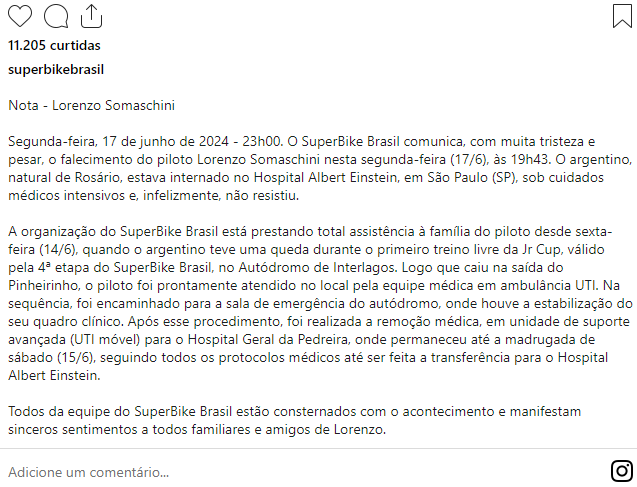Open the superbikebrasil profile
This screenshot has width=637, height=487.
(56, 70)
